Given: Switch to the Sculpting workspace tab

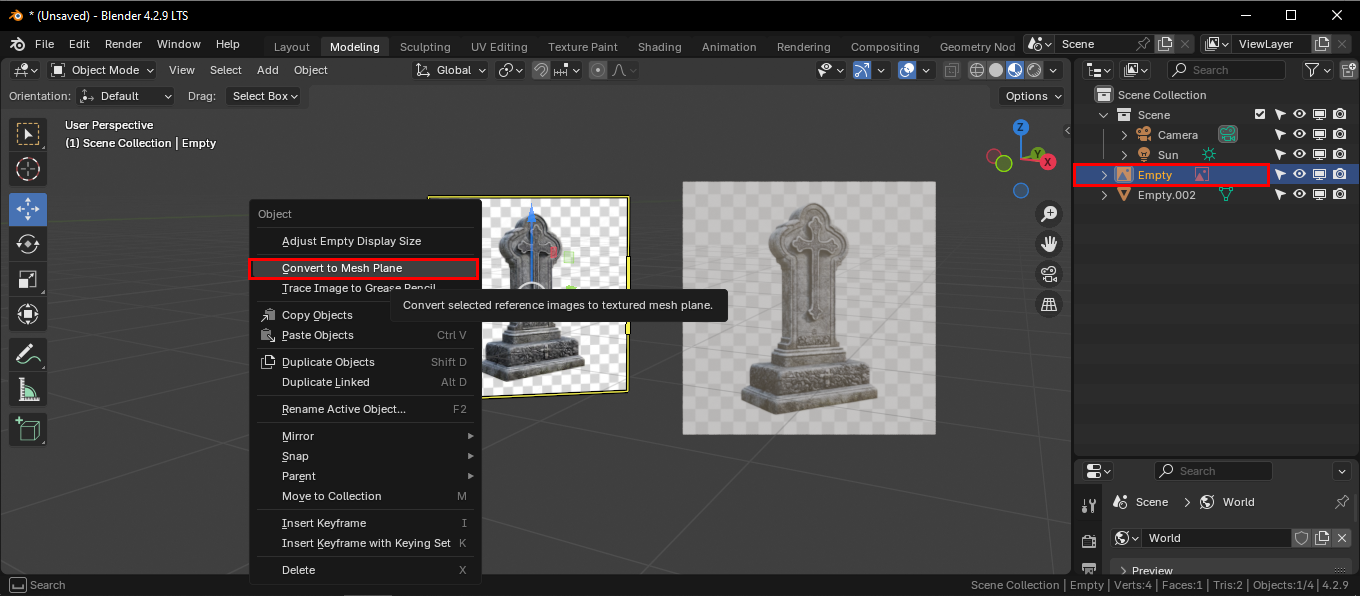Looking at the screenshot, I should [425, 47].
